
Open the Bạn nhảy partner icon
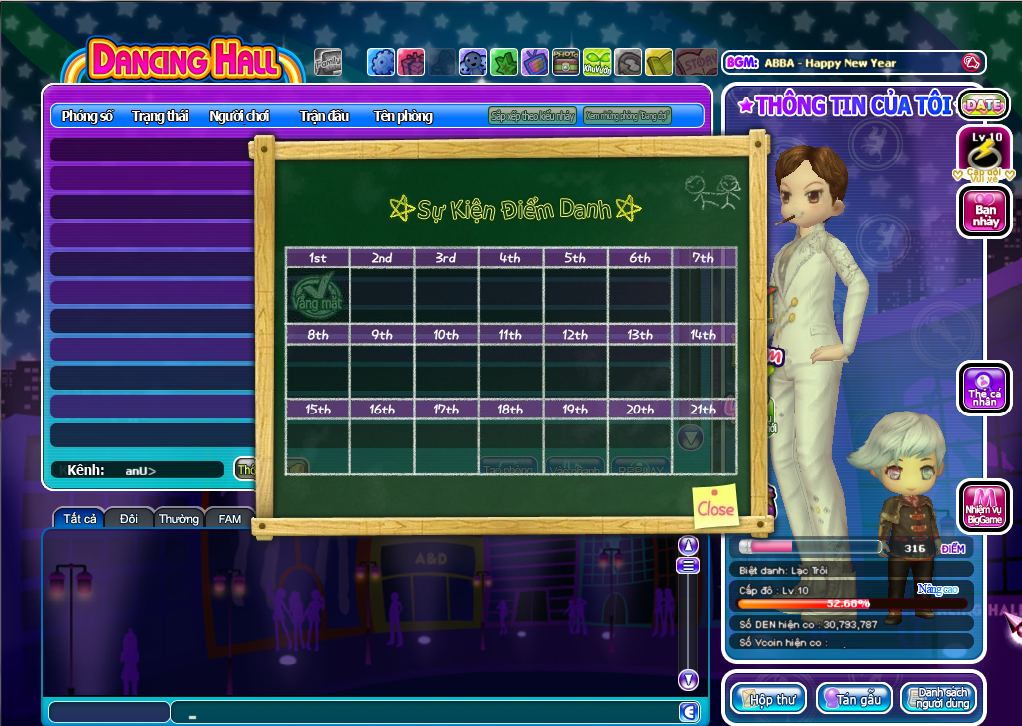tap(984, 211)
